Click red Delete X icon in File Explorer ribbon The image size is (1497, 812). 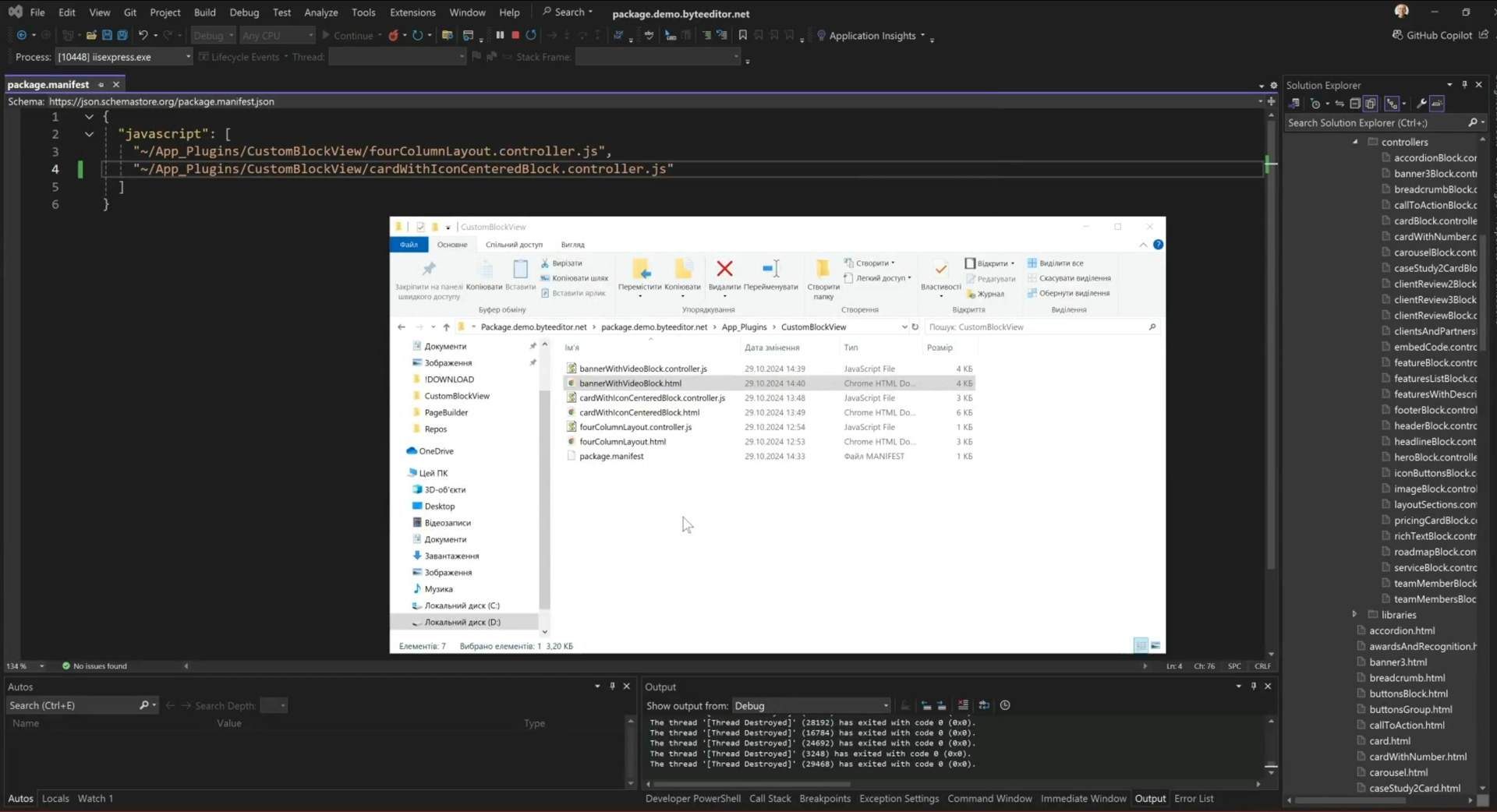(724, 270)
